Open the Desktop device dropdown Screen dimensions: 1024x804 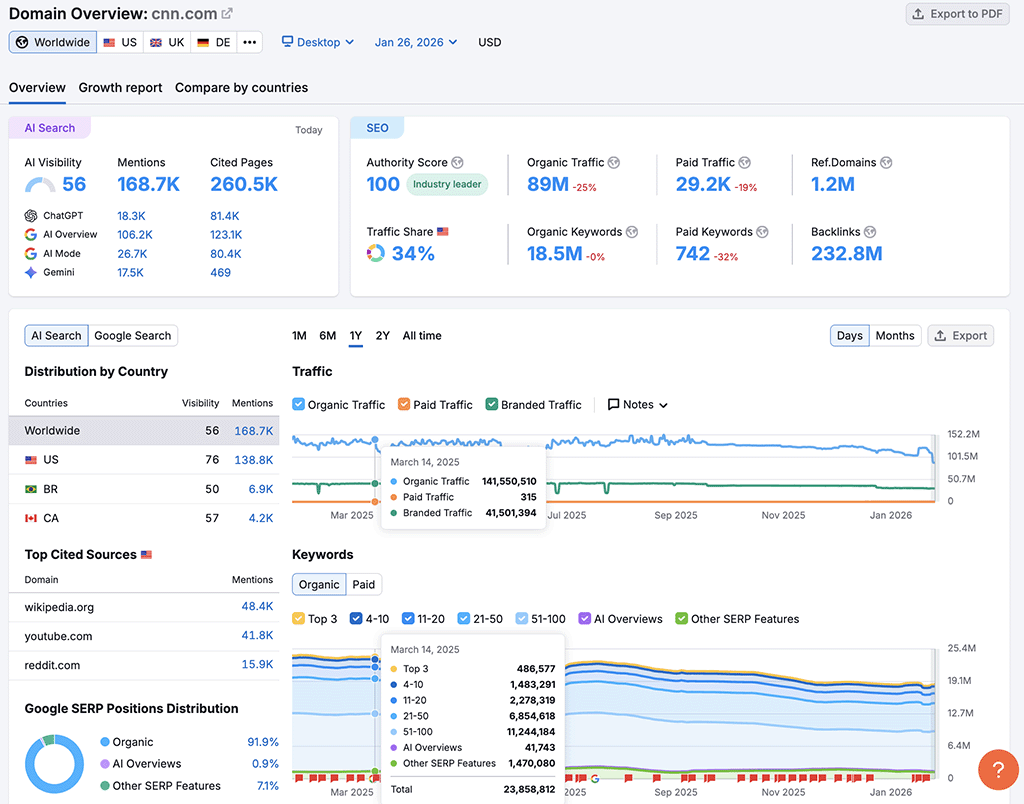point(316,42)
